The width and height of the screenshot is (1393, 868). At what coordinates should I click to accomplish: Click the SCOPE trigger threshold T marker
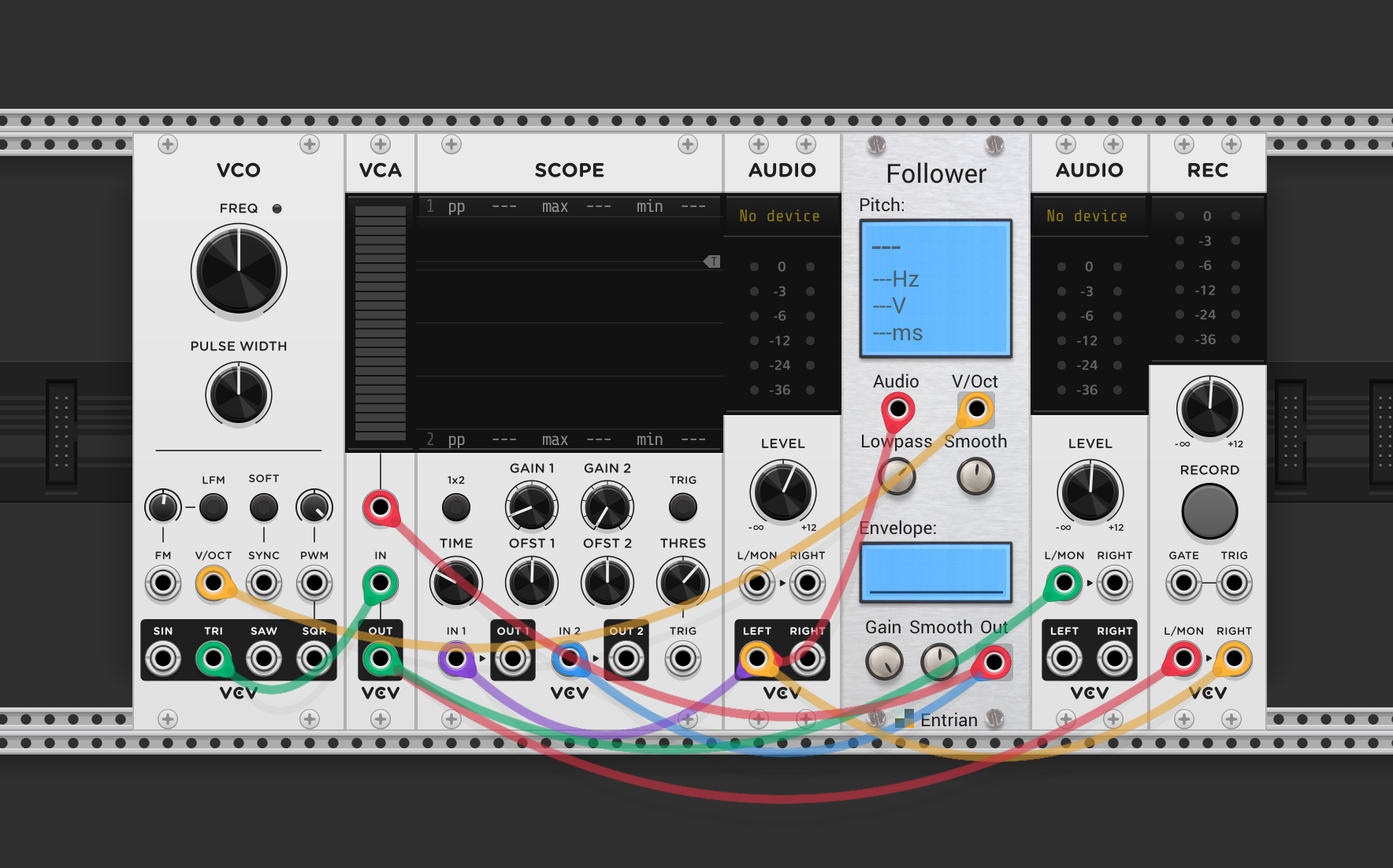tap(712, 262)
